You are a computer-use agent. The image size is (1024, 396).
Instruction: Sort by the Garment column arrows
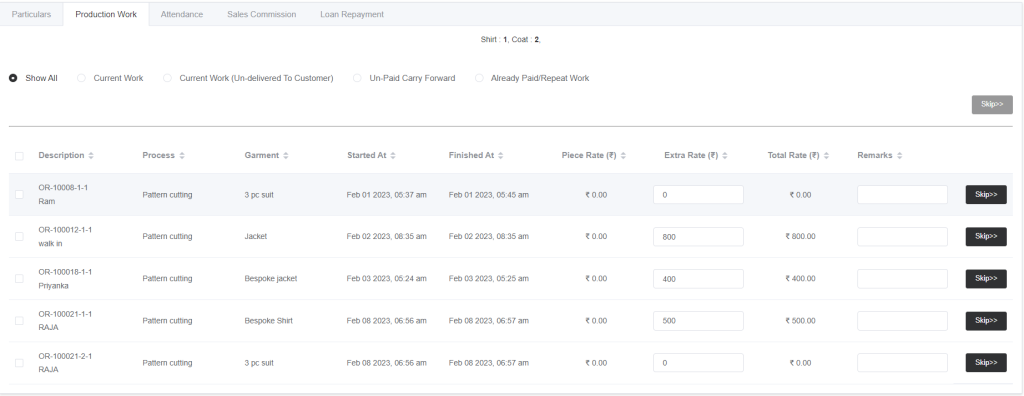point(286,156)
